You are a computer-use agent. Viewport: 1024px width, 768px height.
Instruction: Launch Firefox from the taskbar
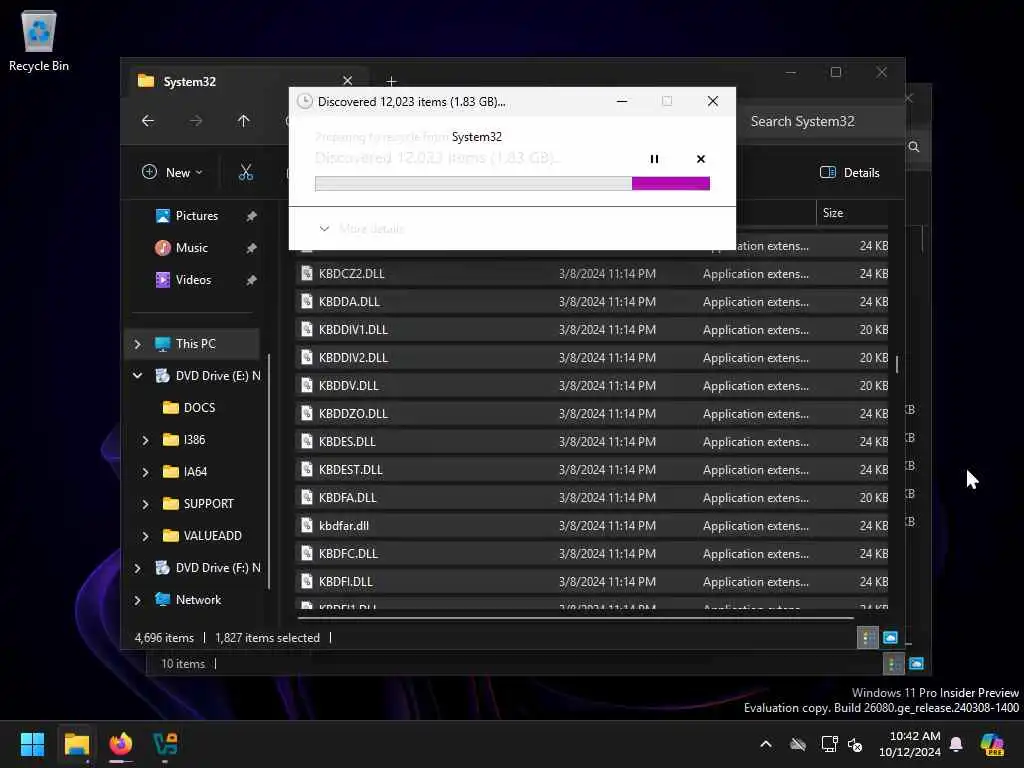(120, 744)
